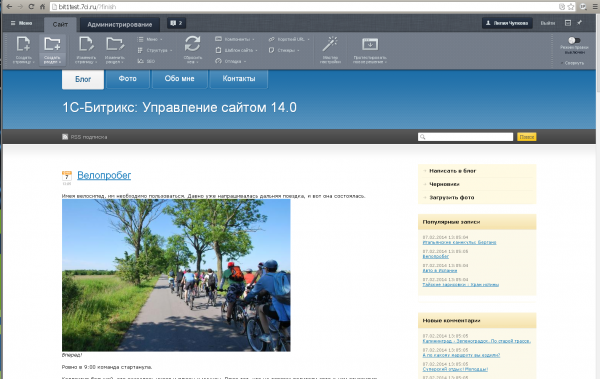Open the browser home page
Screen dimensions: 600x379
[x=42, y=7]
